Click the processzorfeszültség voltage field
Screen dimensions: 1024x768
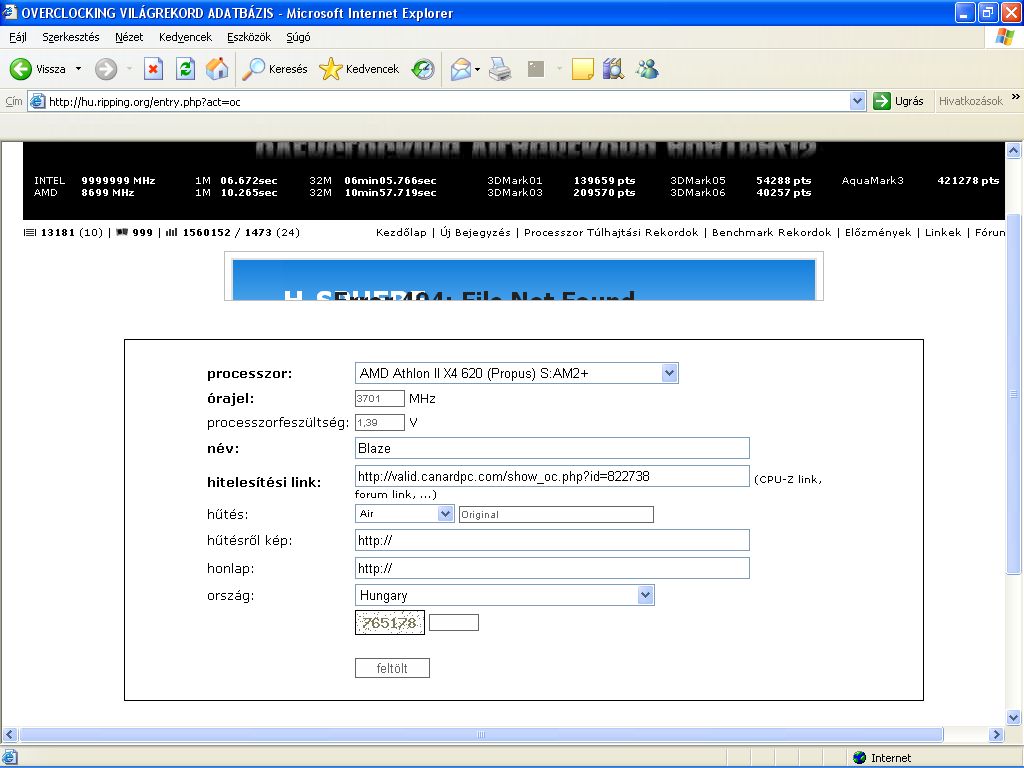tap(379, 423)
